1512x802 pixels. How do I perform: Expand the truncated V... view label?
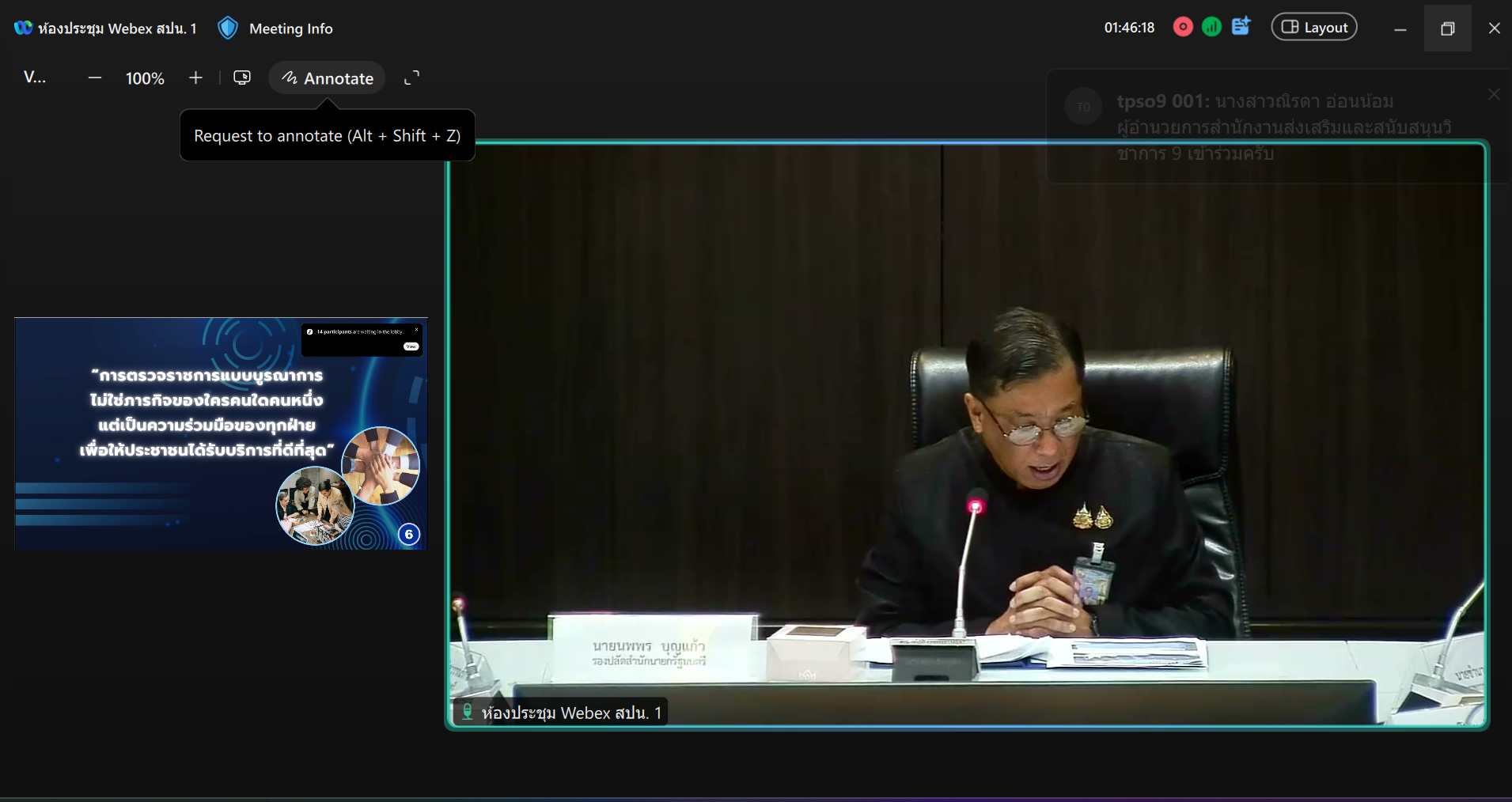coord(35,77)
